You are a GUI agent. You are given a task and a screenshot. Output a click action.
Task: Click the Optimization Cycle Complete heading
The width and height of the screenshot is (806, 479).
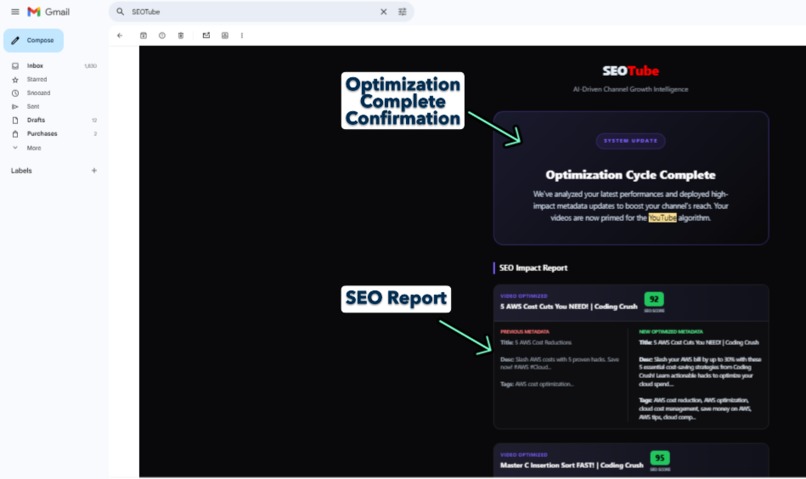pos(631,175)
